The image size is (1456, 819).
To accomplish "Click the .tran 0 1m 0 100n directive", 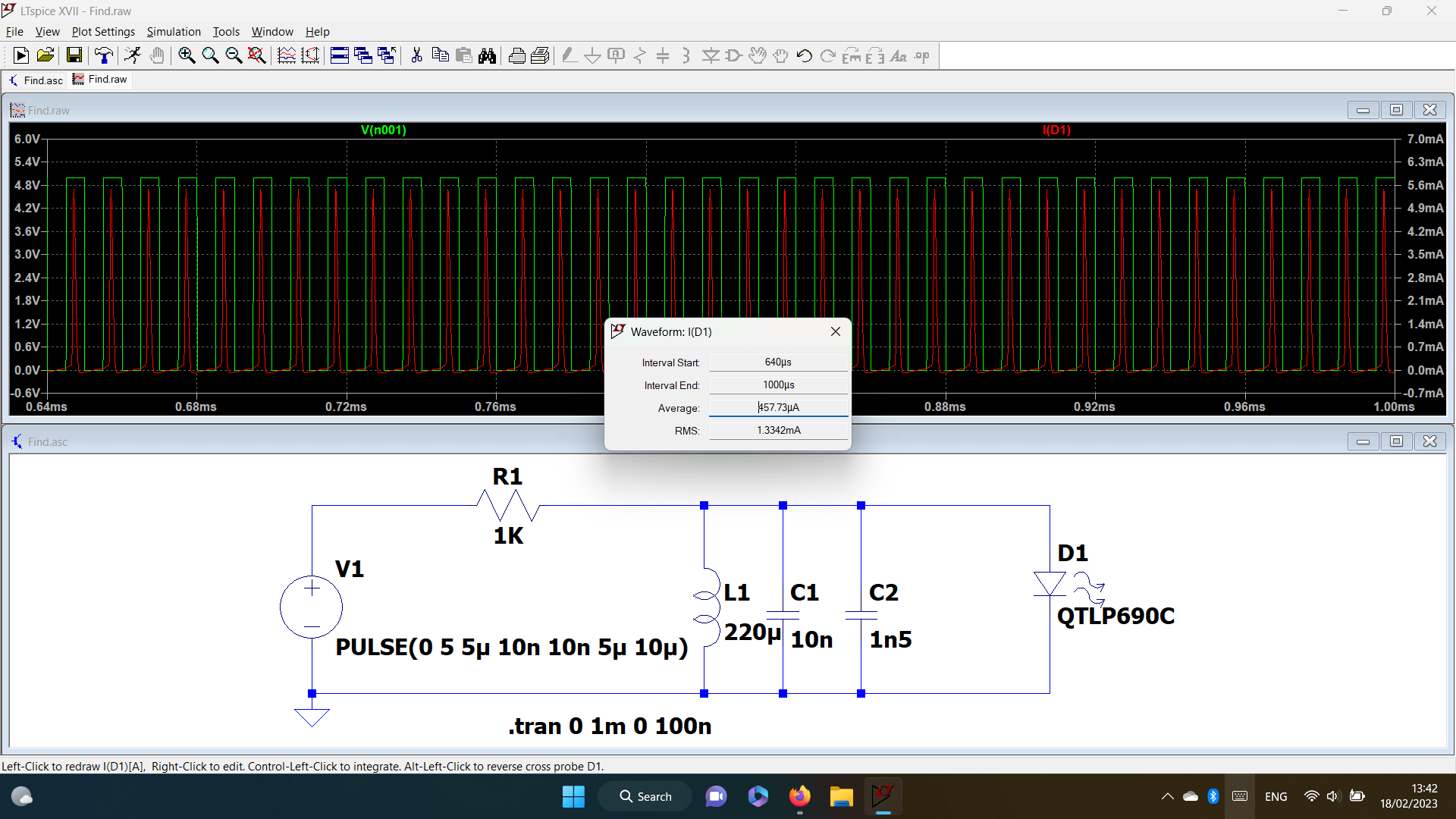I will pos(610,726).
